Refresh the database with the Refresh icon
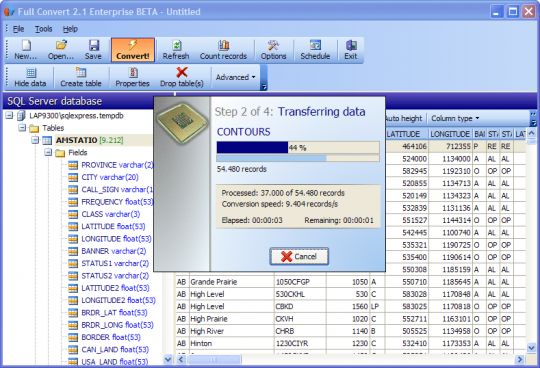 (176, 50)
